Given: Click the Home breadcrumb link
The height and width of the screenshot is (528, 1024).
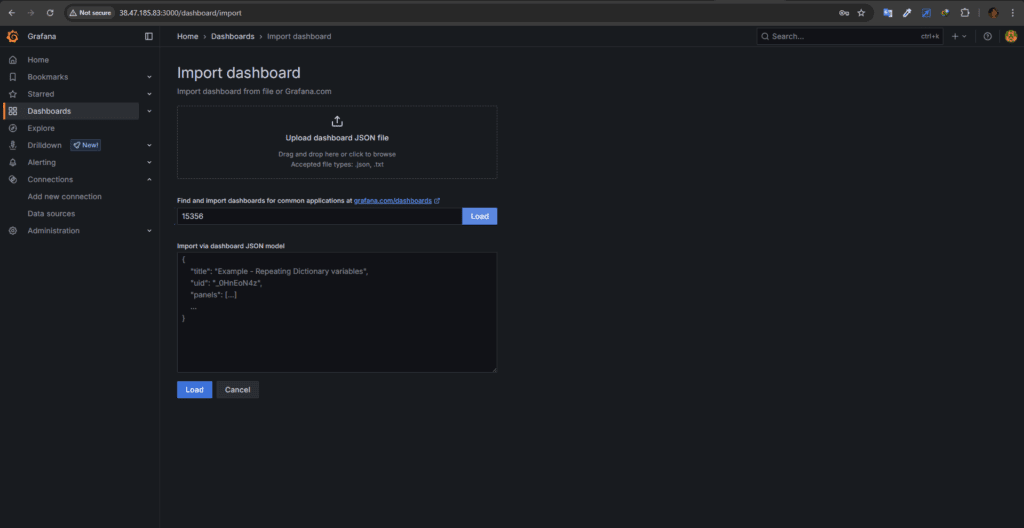Looking at the screenshot, I should point(187,37).
